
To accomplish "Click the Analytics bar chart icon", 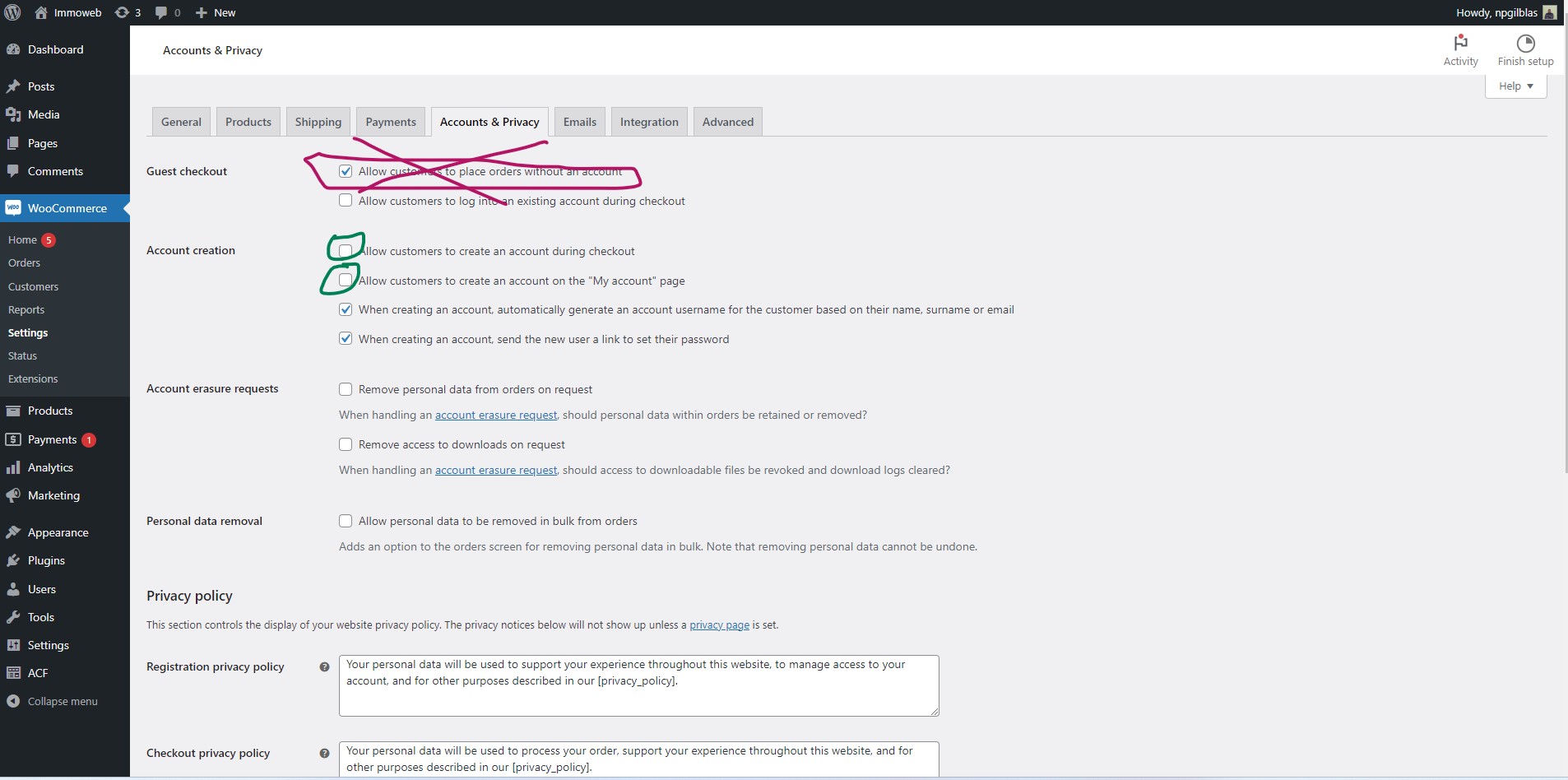I will (13, 467).
